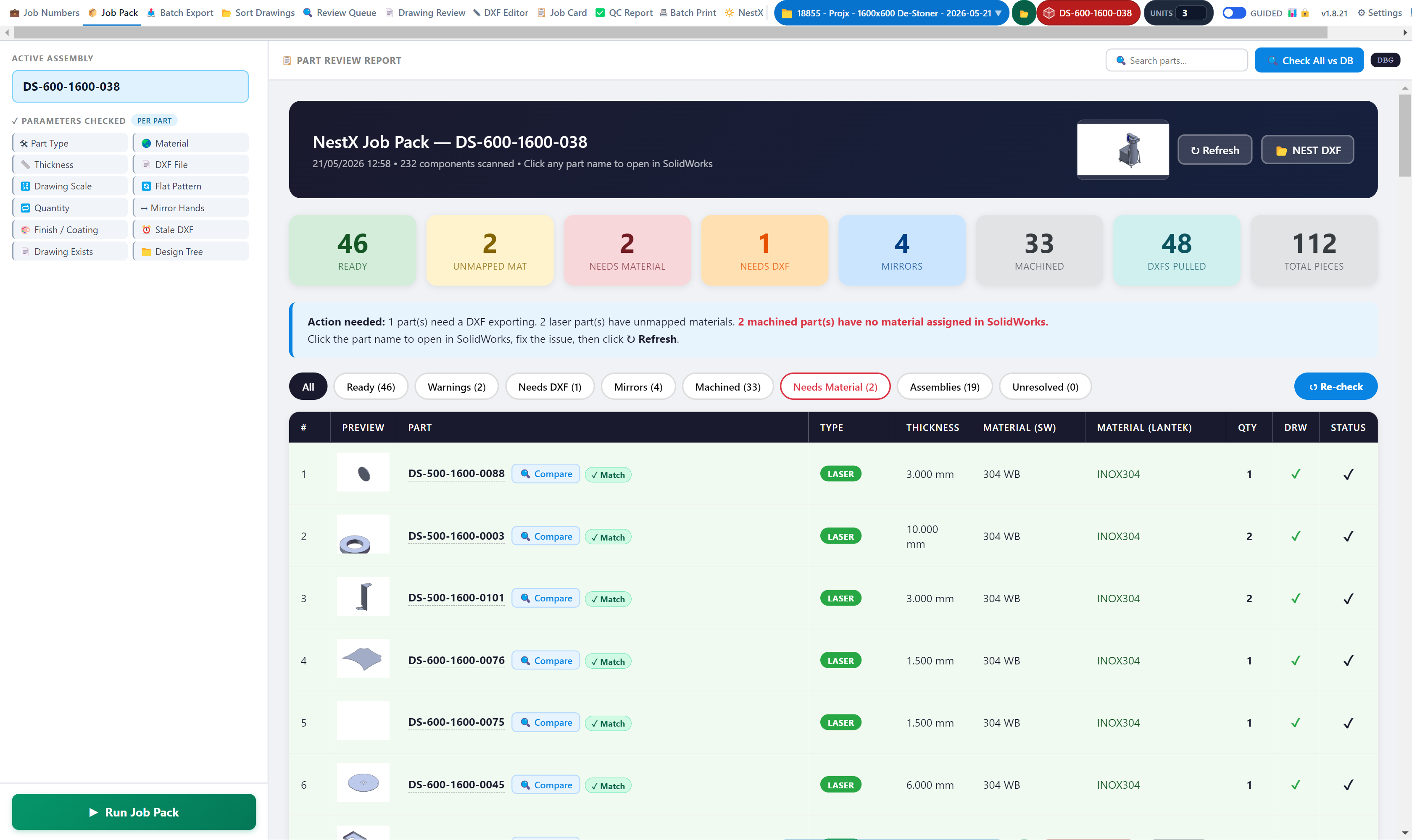
Task: Click the Stale DXF alarm clock icon
Action: point(146,230)
